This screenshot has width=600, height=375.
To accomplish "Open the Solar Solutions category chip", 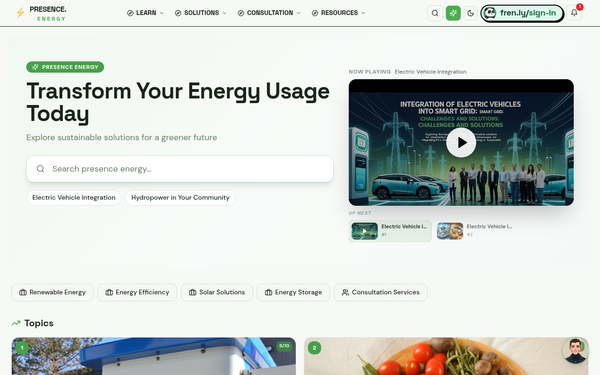I will 217,292.
